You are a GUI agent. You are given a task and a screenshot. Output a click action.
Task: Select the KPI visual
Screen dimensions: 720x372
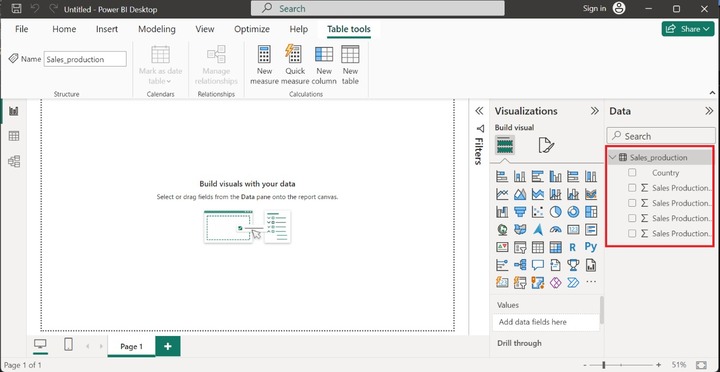[x=502, y=248]
